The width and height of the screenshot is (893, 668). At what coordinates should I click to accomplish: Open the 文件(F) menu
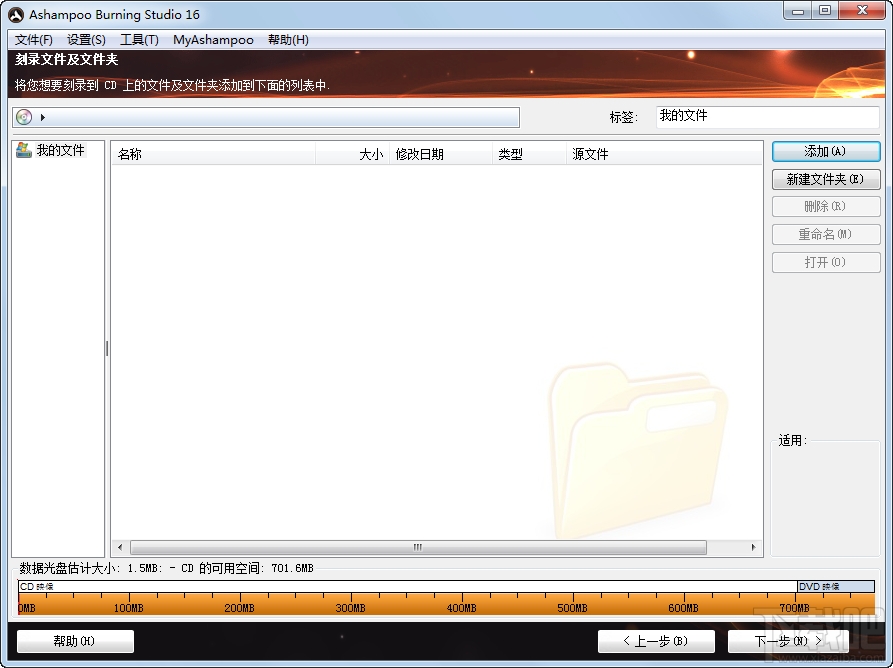click(32, 39)
